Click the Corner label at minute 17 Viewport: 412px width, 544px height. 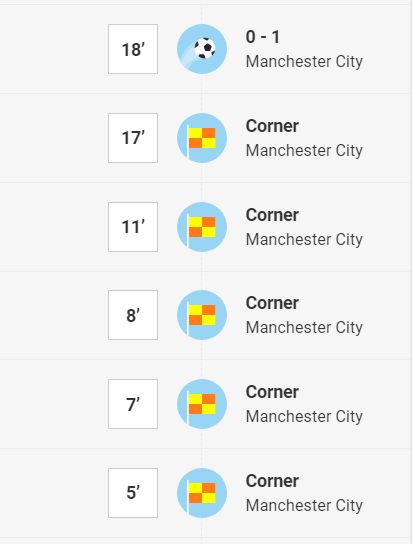tap(272, 126)
